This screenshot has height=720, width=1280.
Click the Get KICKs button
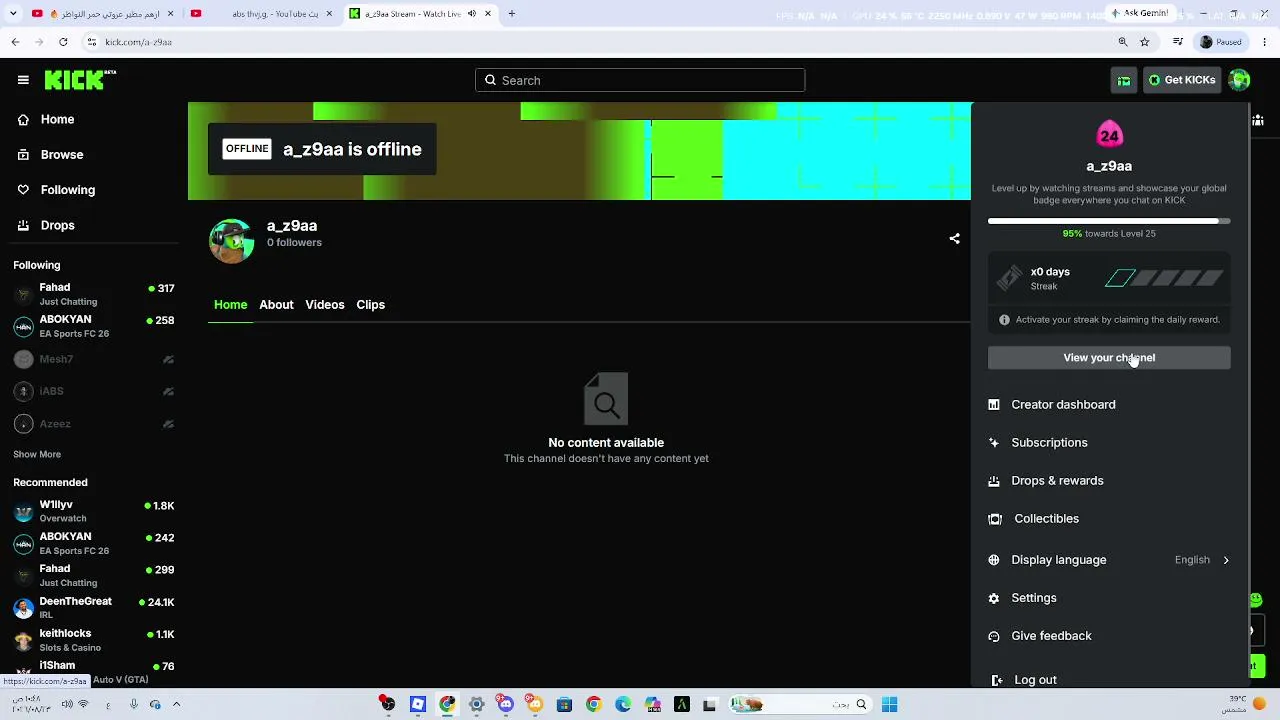tap(1181, 80)
